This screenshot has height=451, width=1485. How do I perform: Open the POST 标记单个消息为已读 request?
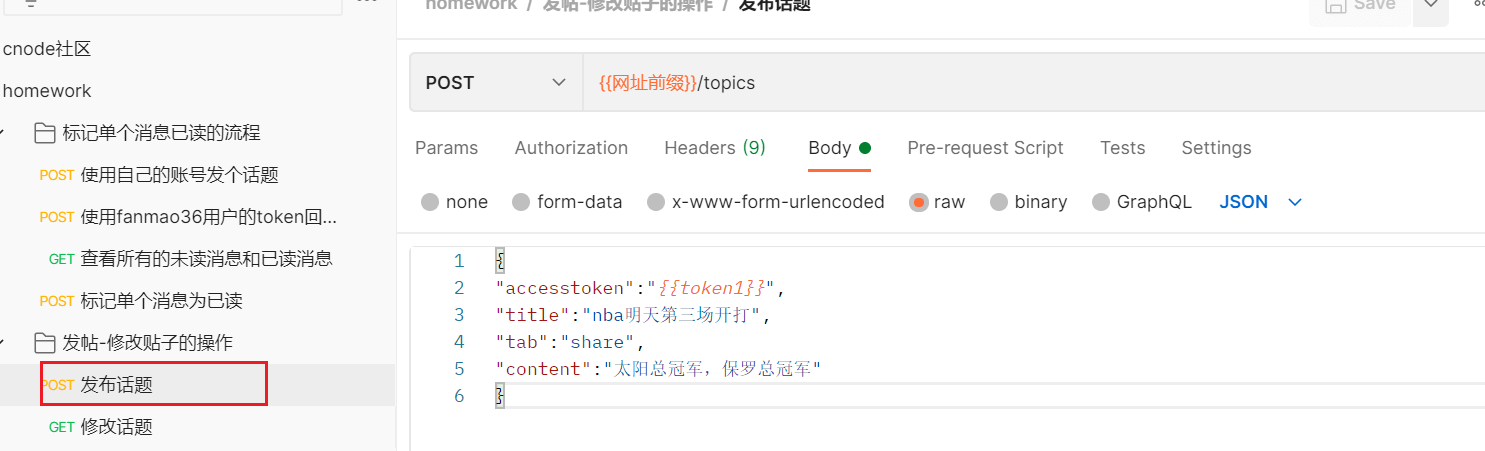coord(161,301)
